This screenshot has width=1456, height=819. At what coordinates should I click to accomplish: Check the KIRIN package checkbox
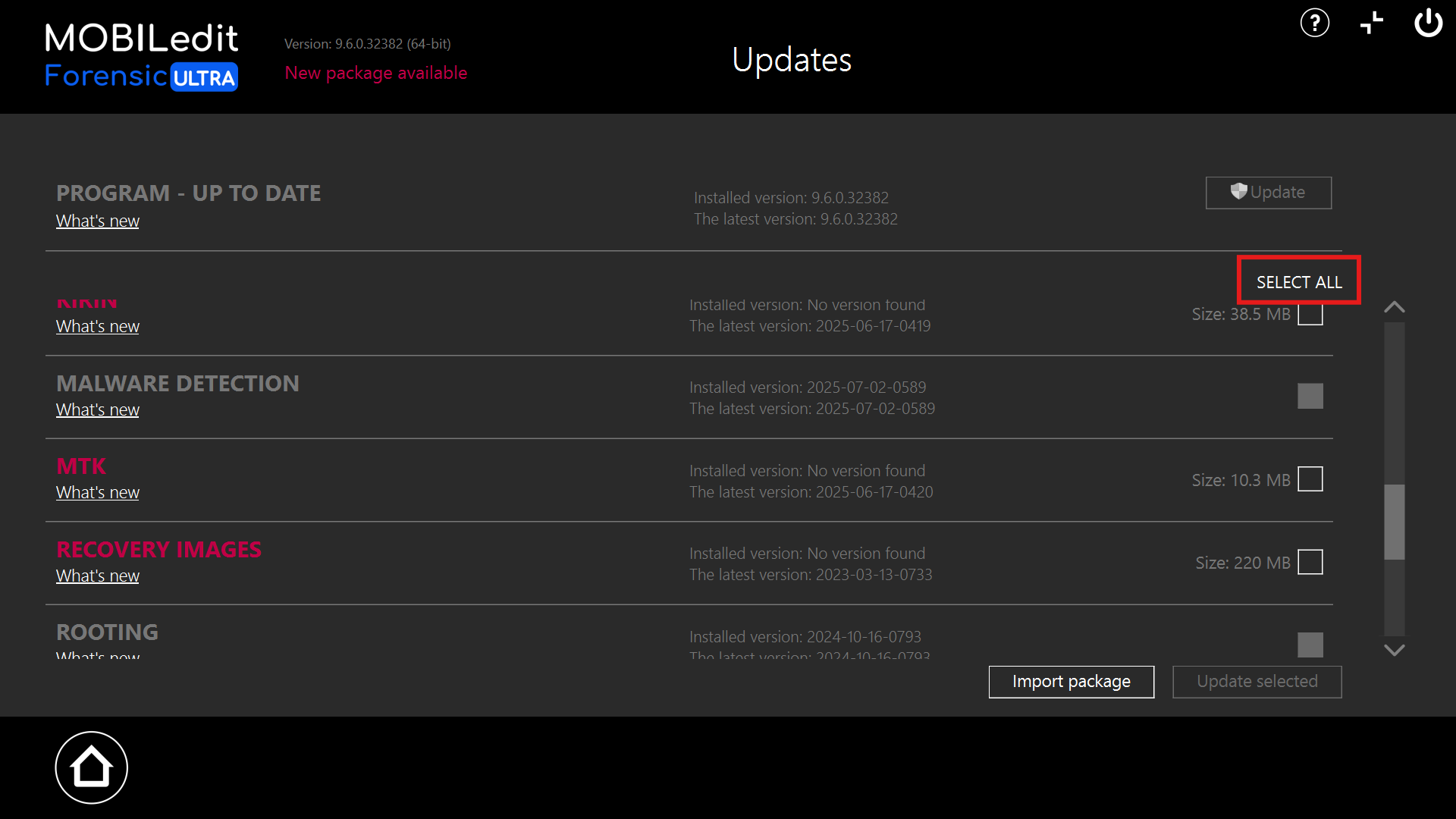click(x=1311, y=314)
